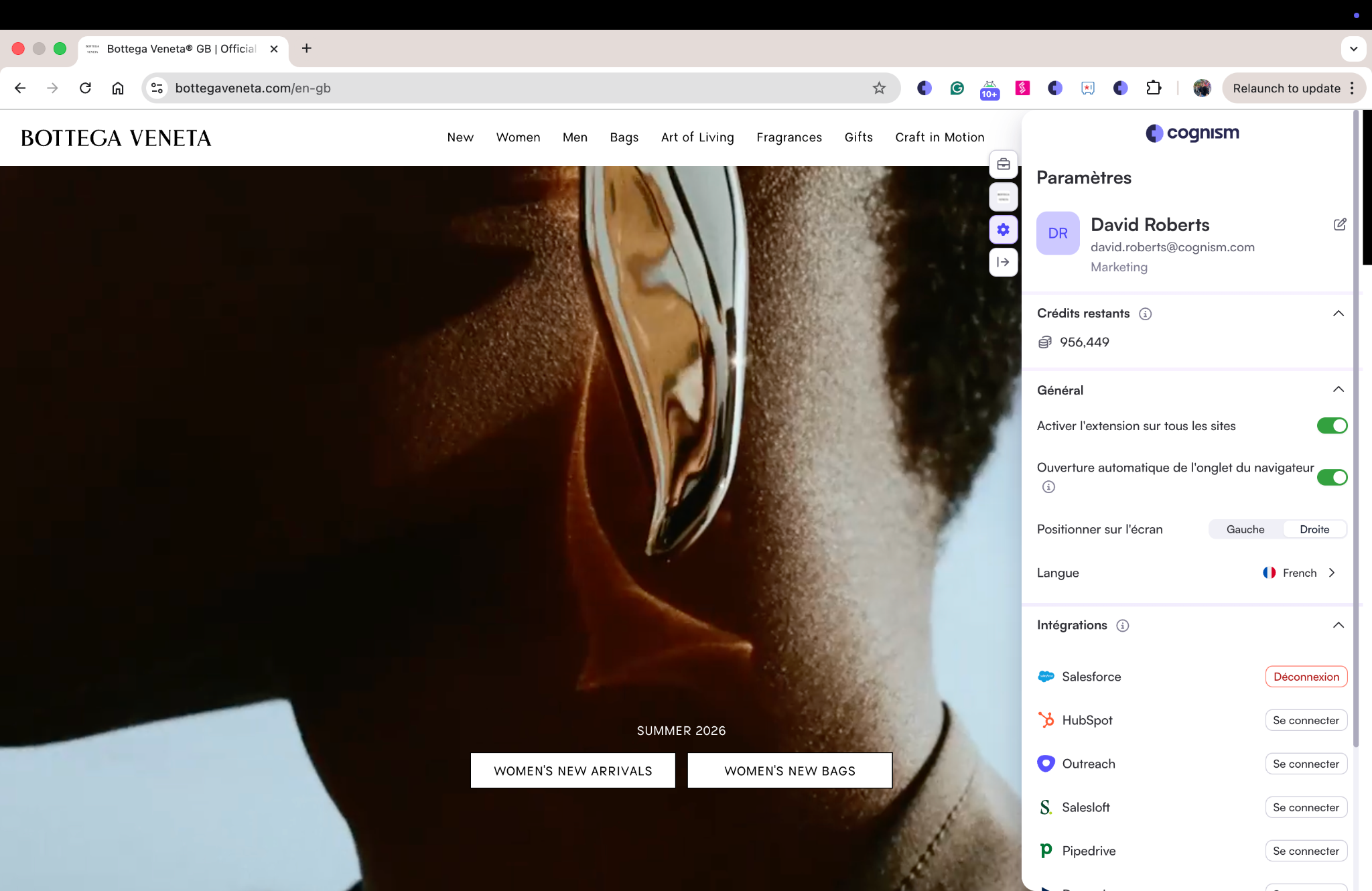Open the Fragrances navigation menu
Screen dimensions: 1372x891
coord(789,137)
